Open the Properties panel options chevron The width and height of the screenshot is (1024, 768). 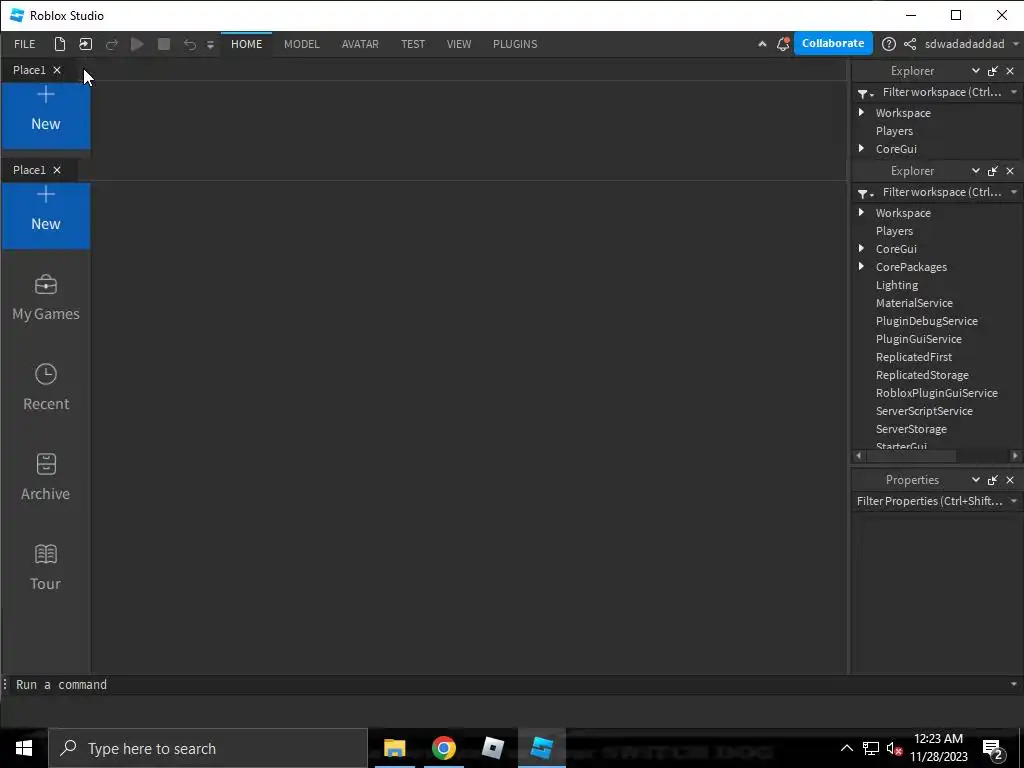976,479
